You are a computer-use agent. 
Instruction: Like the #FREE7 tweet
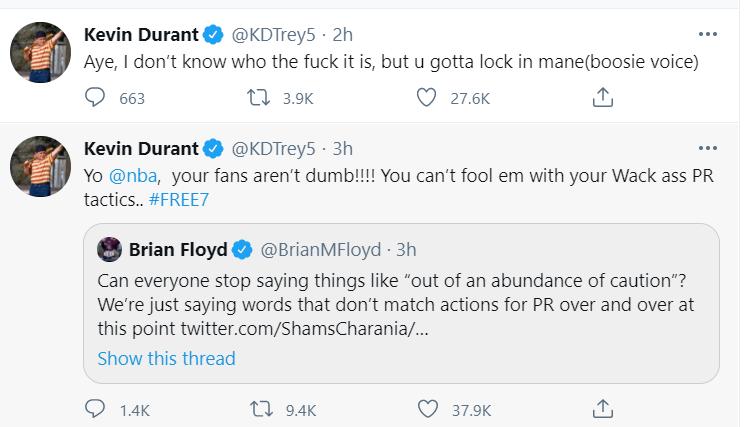coord(427,408)
